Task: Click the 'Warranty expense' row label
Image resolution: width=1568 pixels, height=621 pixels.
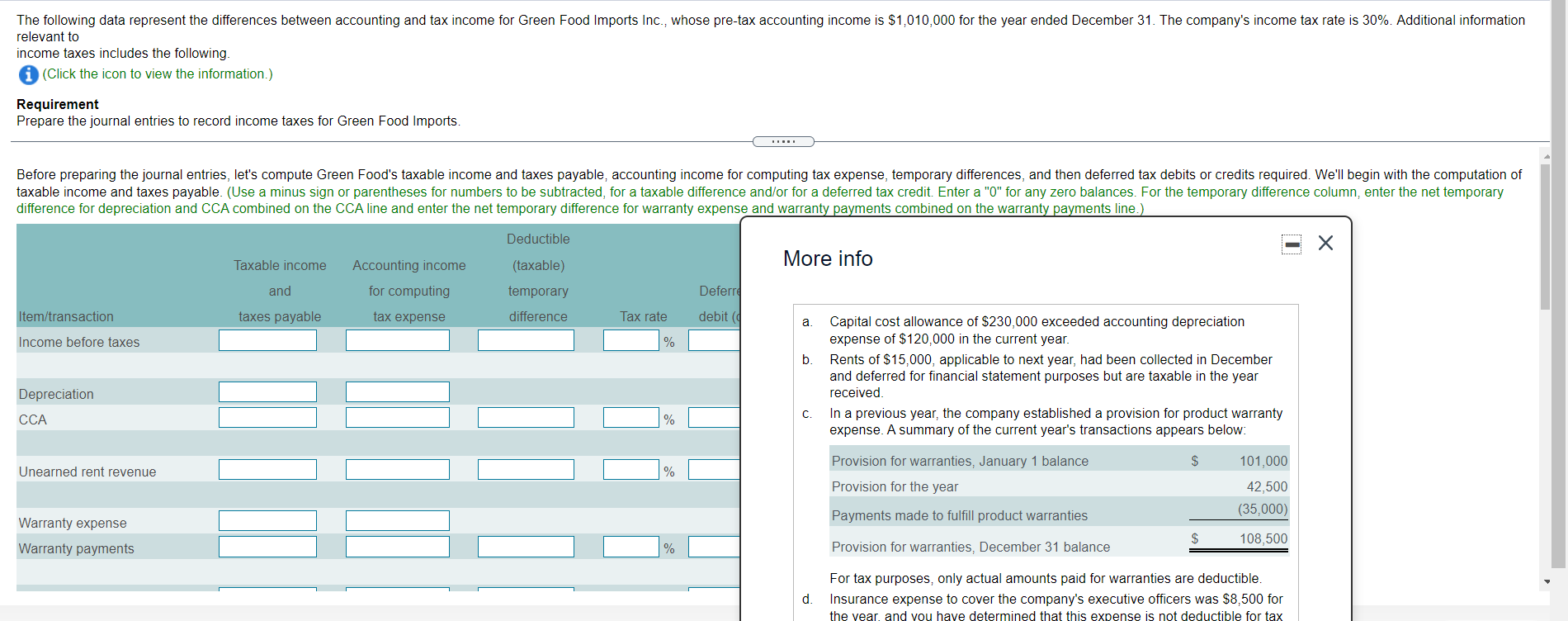Action: 73,523
